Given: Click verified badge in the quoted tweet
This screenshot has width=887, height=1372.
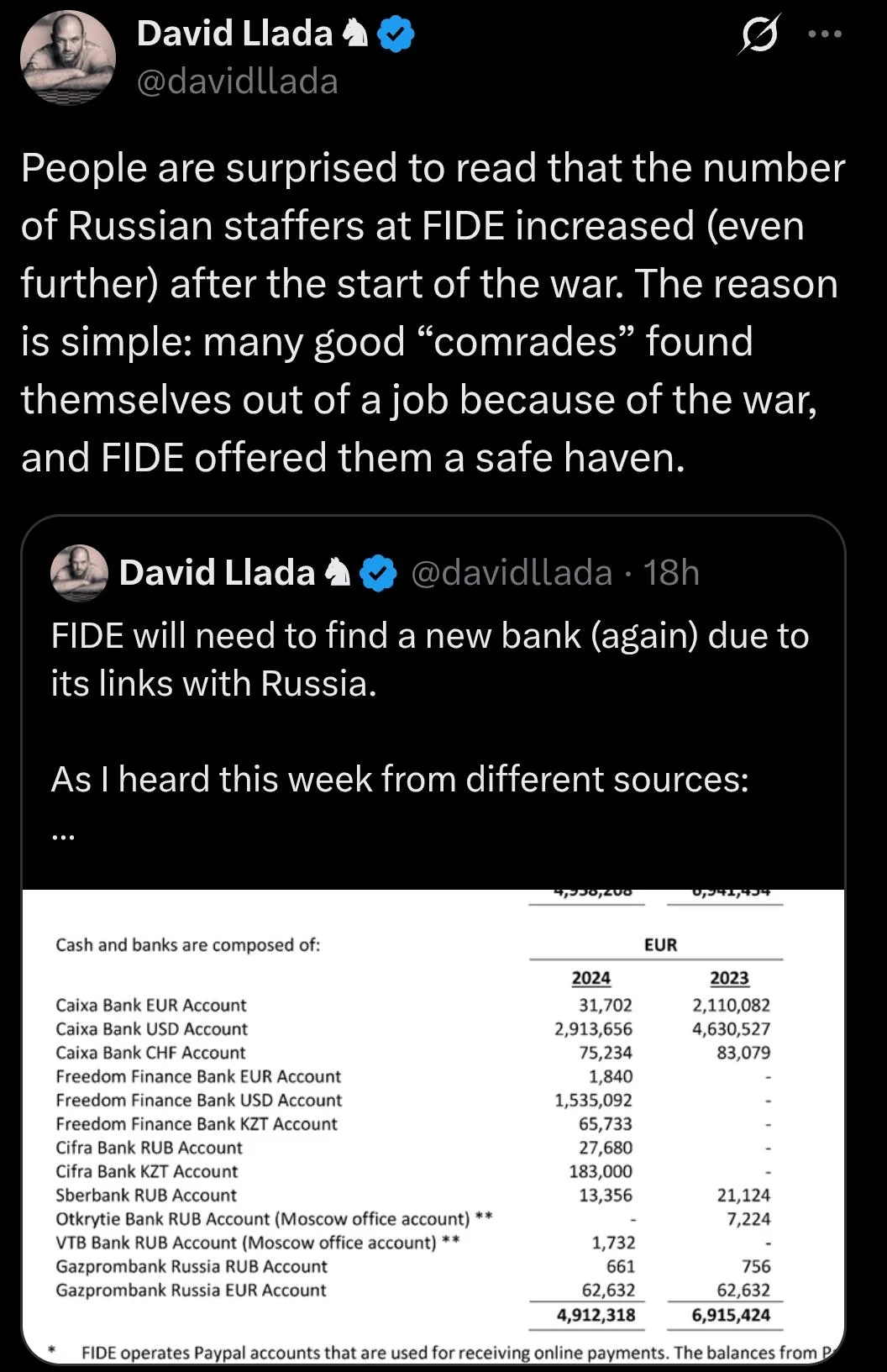Looking at the screenshot, I should coord(378,573).
